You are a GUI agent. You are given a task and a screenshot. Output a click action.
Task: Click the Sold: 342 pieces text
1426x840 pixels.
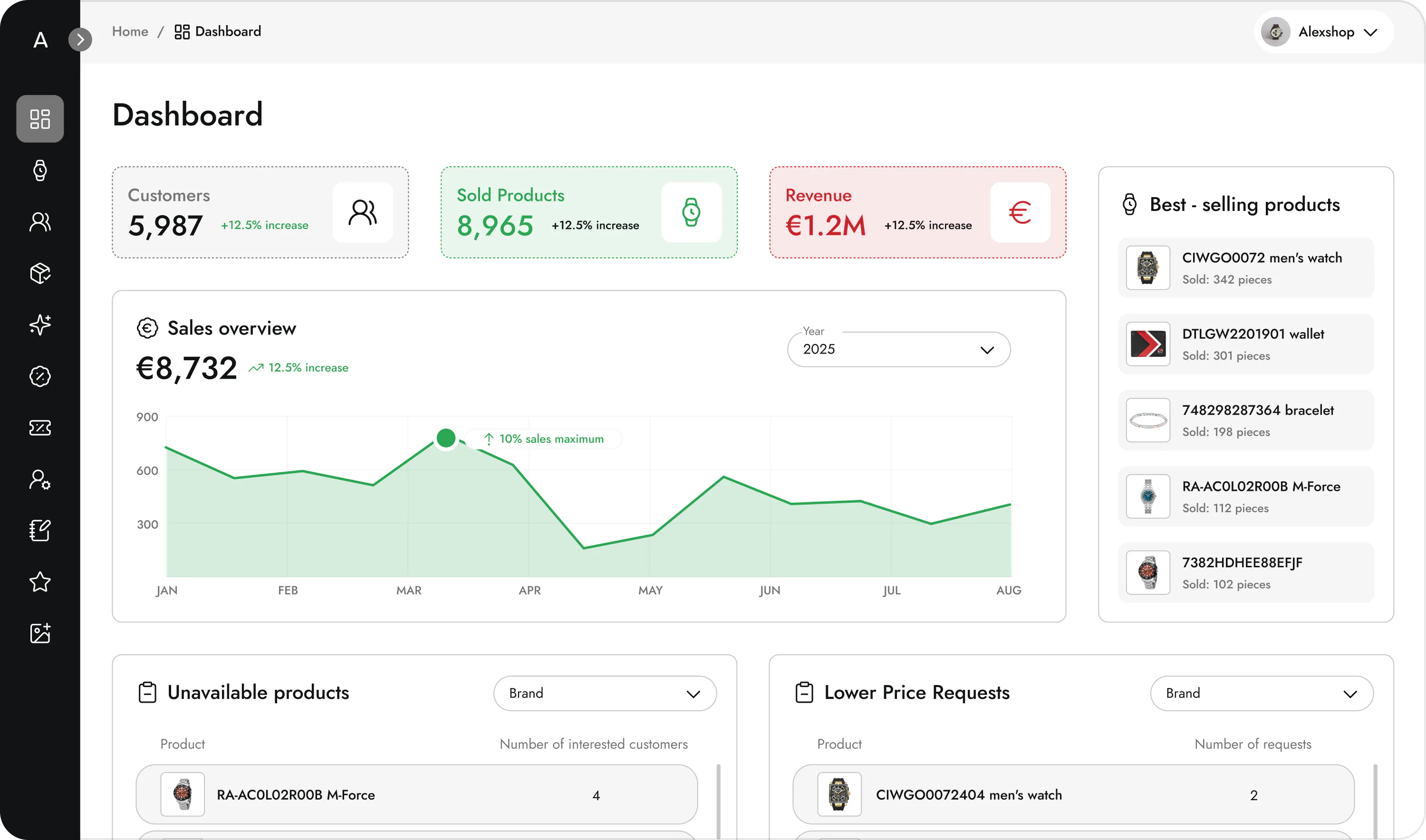(1227, 280)
